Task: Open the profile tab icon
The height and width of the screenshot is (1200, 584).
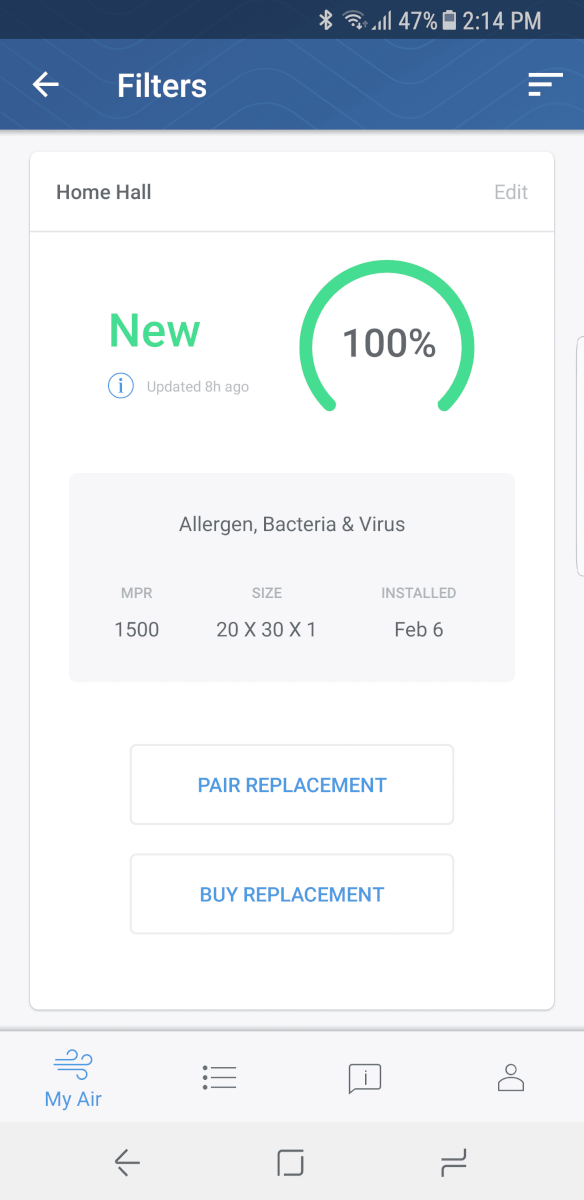Action: pyautogui.click(x=511, y=1077)
